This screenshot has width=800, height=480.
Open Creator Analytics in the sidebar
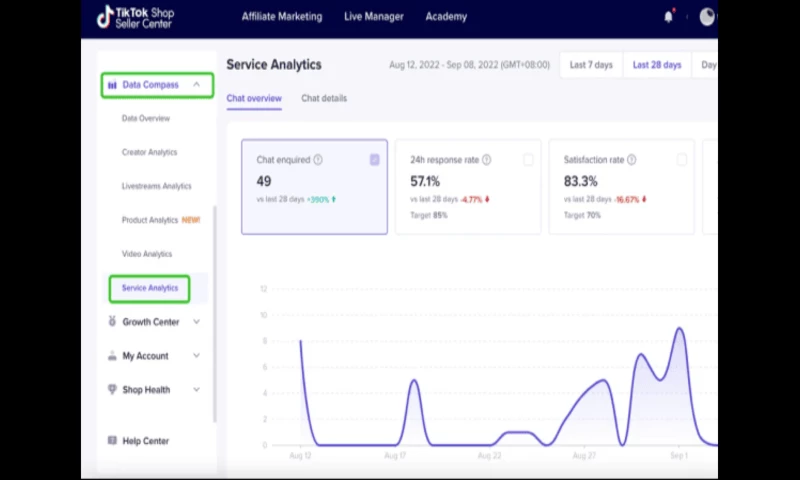coord(149,153)
